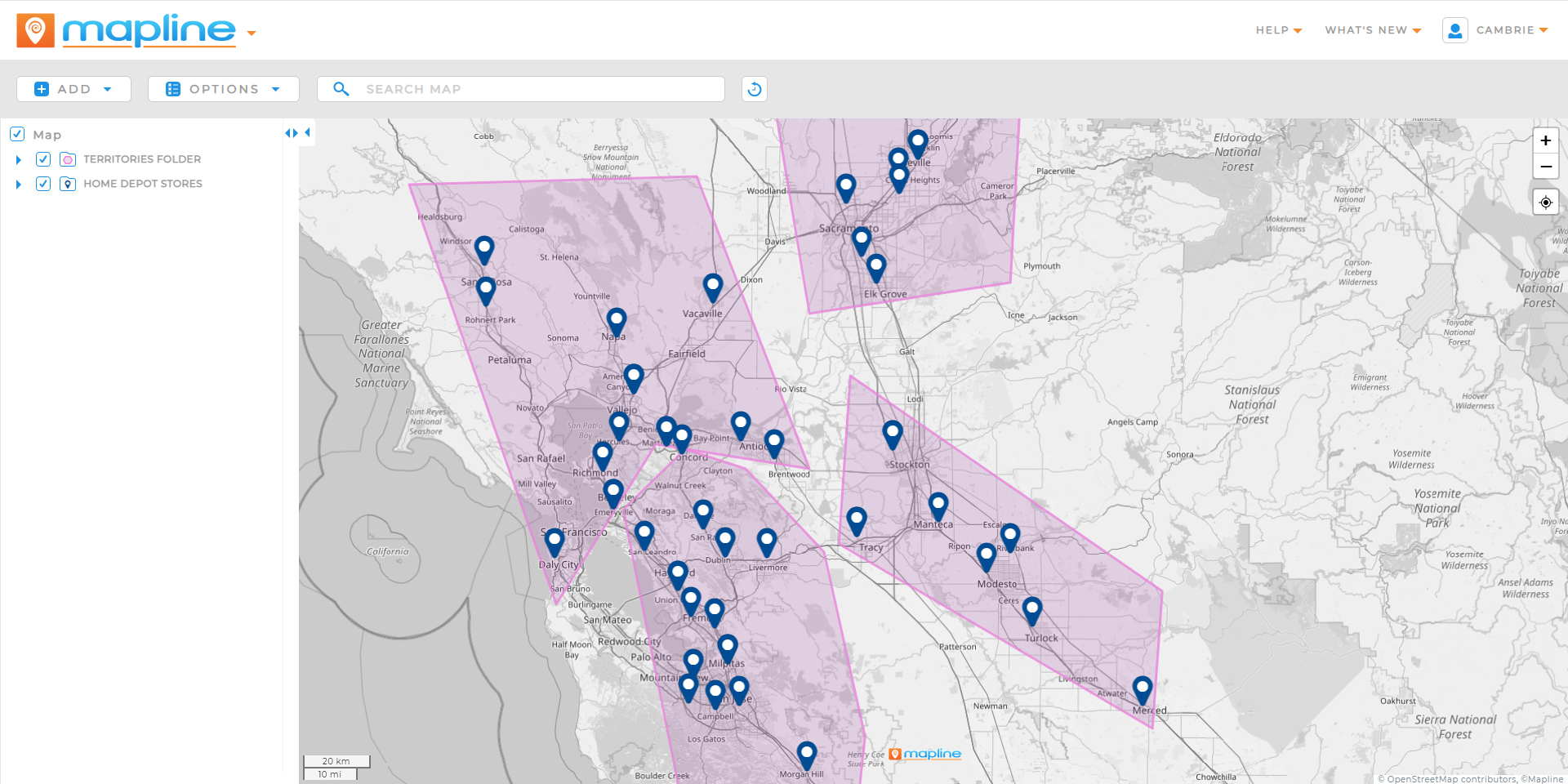1568x784 pixels.
Task: Click the store pin at Manteca
Action: point(938,507)
